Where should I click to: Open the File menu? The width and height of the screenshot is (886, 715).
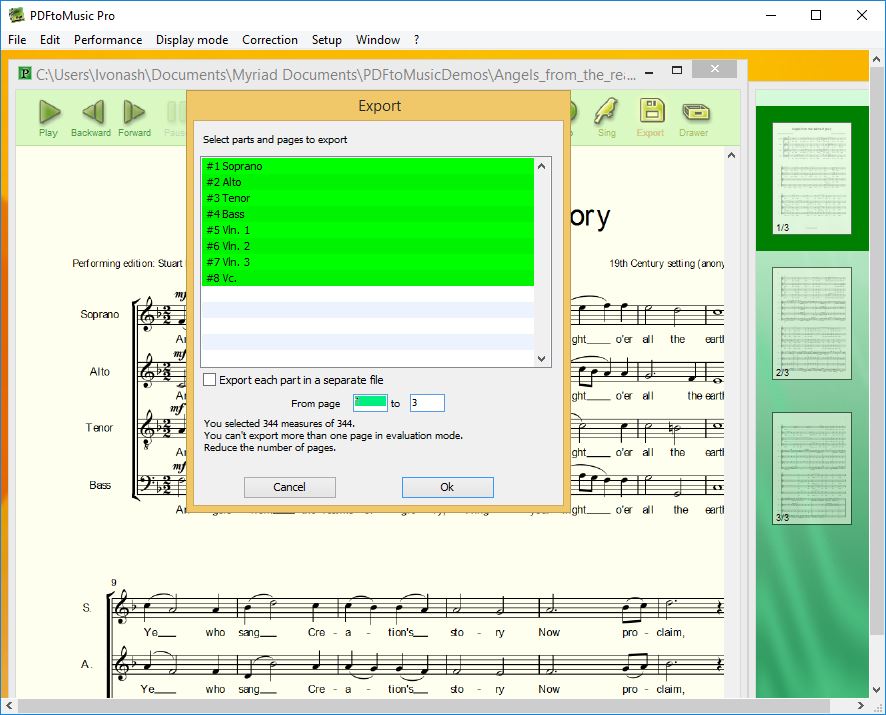(17, 40)
